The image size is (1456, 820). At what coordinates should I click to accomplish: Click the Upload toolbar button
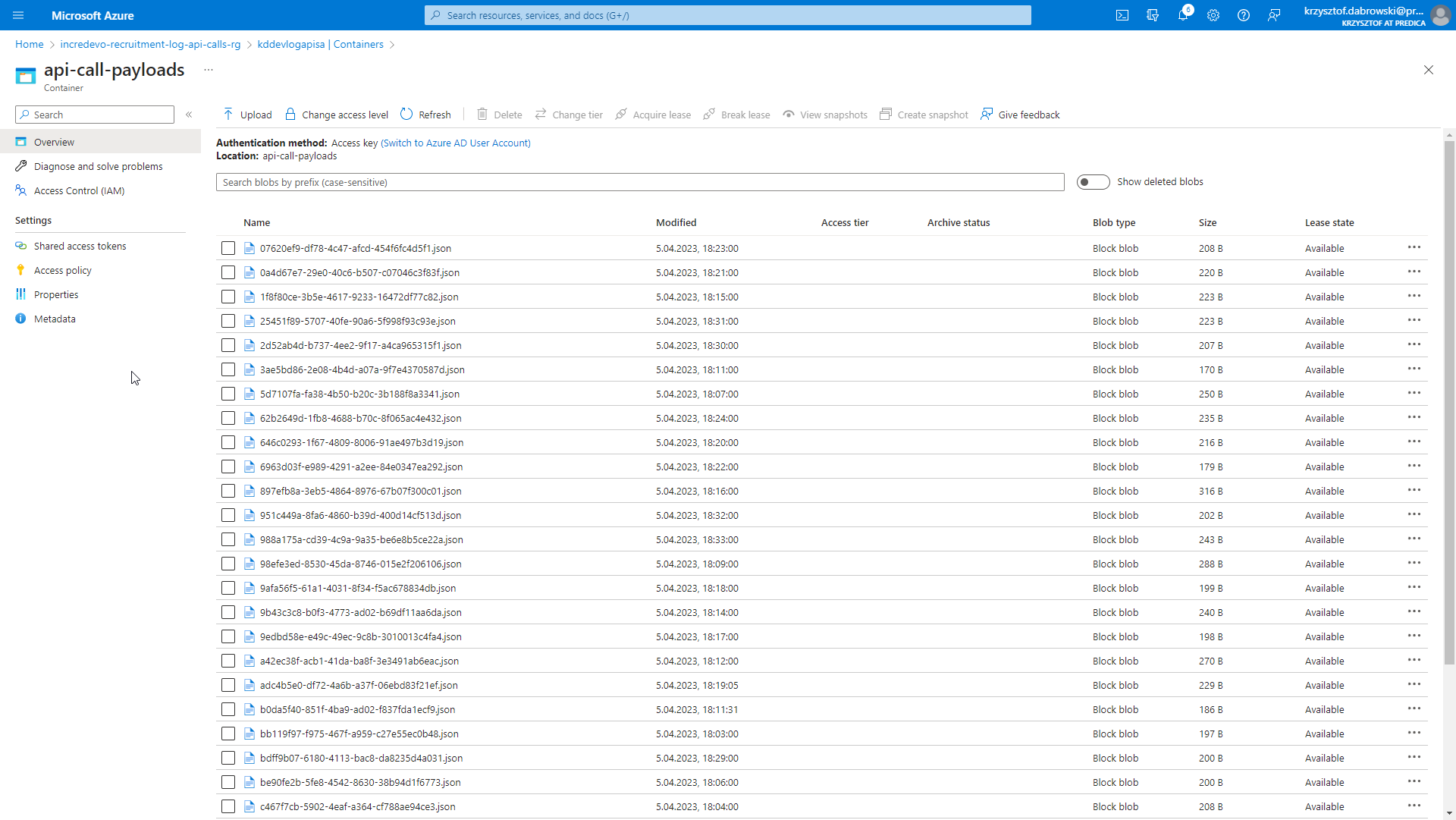247,115
